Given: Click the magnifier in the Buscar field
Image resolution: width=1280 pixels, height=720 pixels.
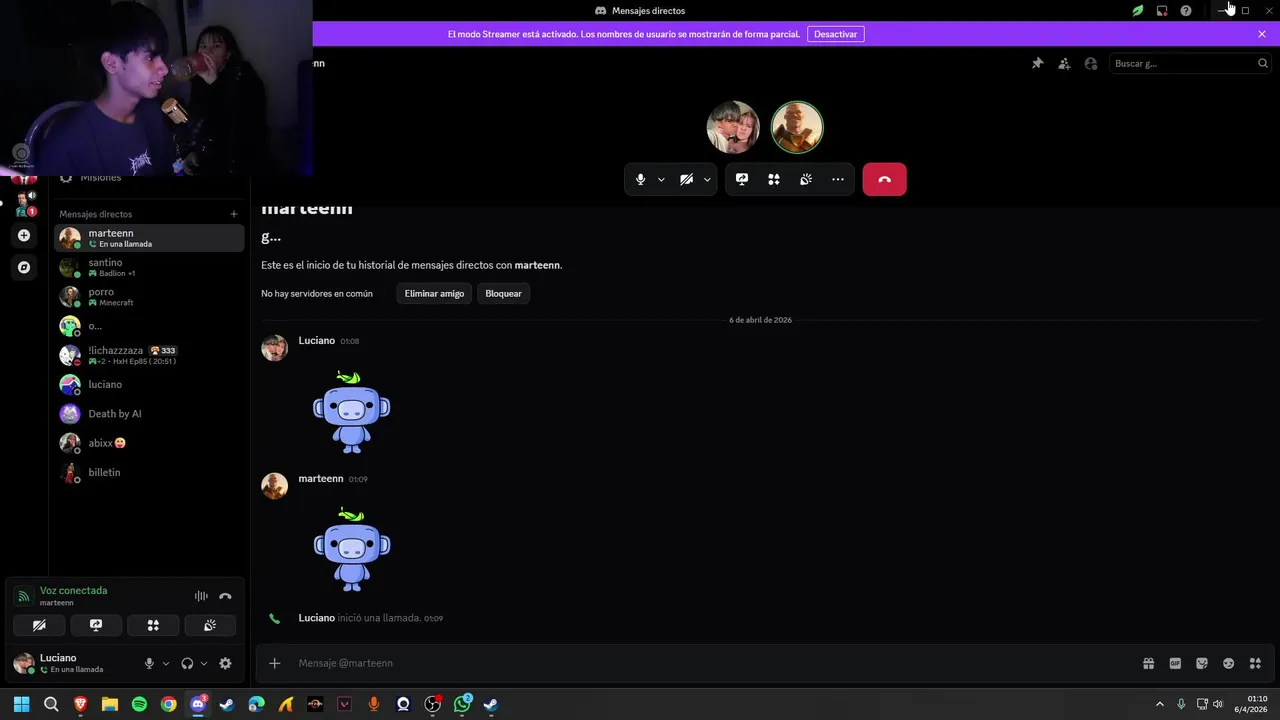Looking at the screenshot, I should [1262, 63].
